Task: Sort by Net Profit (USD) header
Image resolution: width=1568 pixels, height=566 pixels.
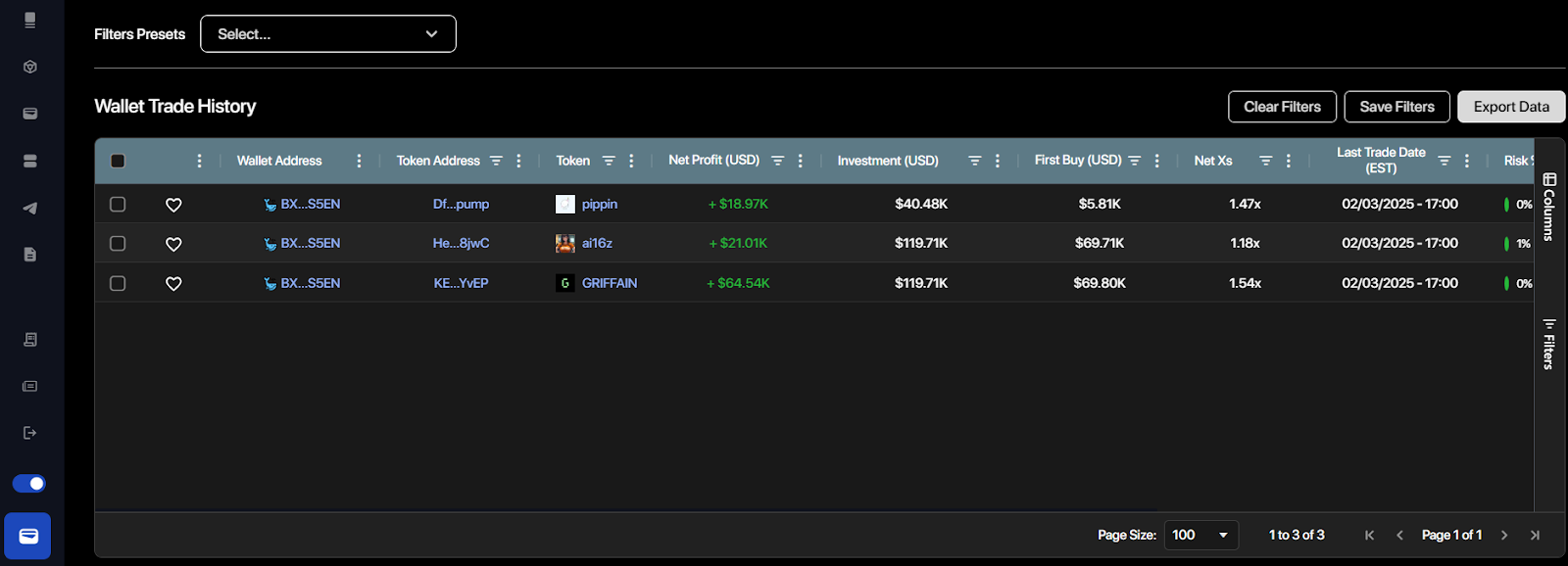Action: tap(714, 160)
